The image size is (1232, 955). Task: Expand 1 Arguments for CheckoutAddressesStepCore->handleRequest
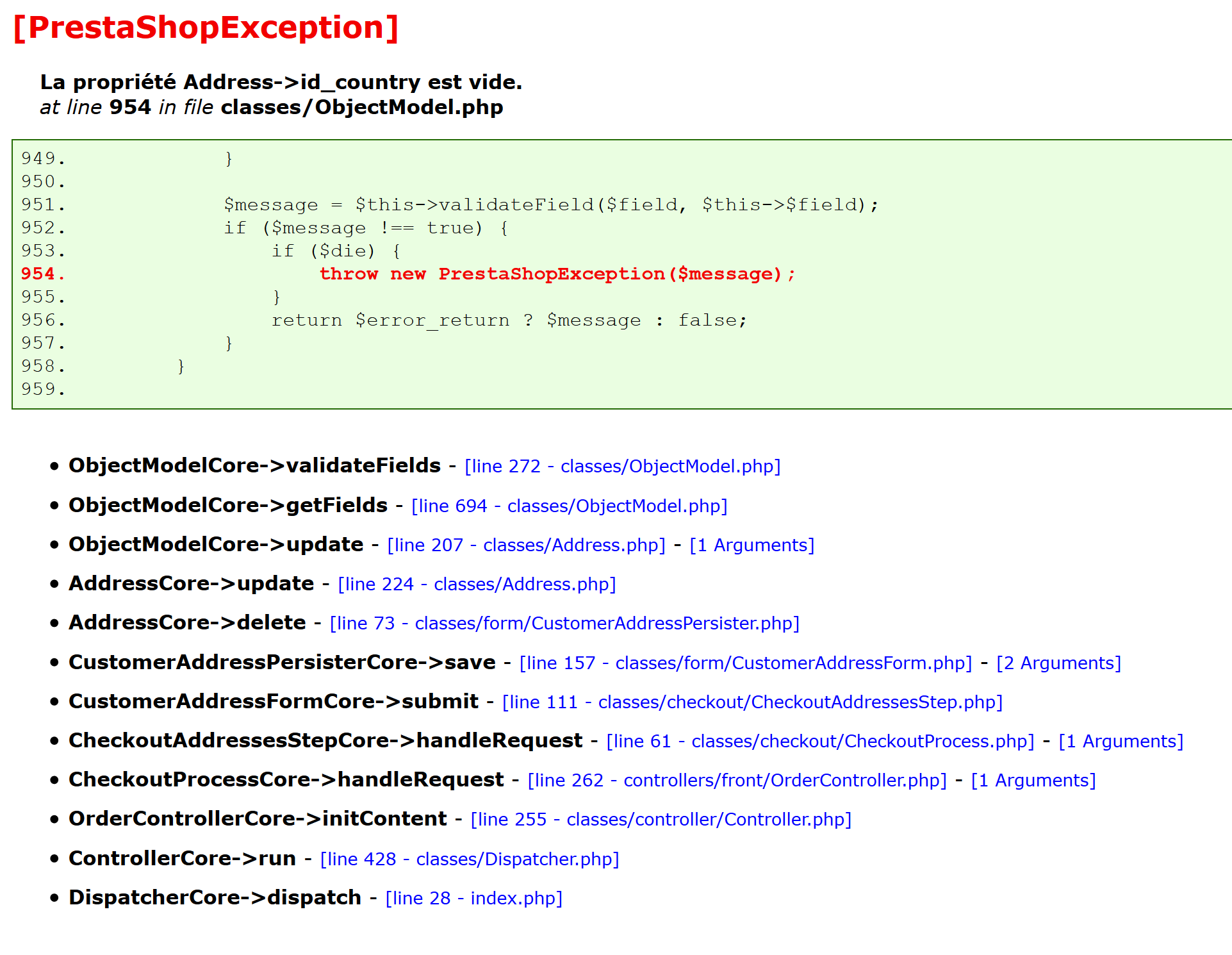pyautogui.click(x=1121, y=741)
